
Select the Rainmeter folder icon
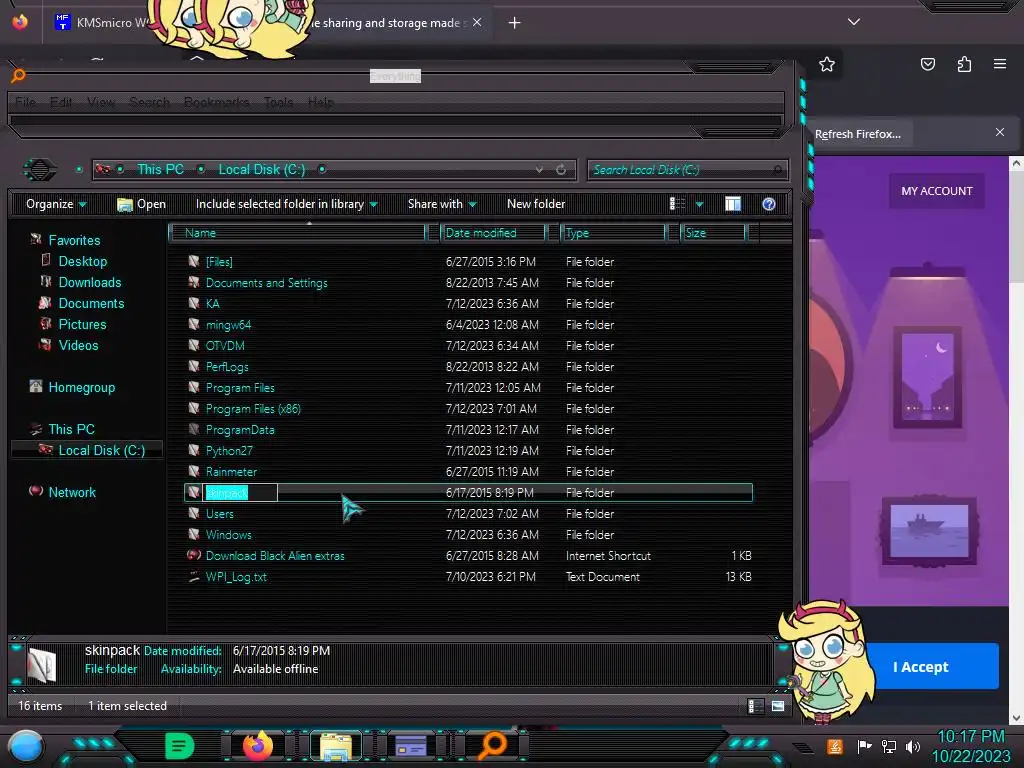(194, 471)
